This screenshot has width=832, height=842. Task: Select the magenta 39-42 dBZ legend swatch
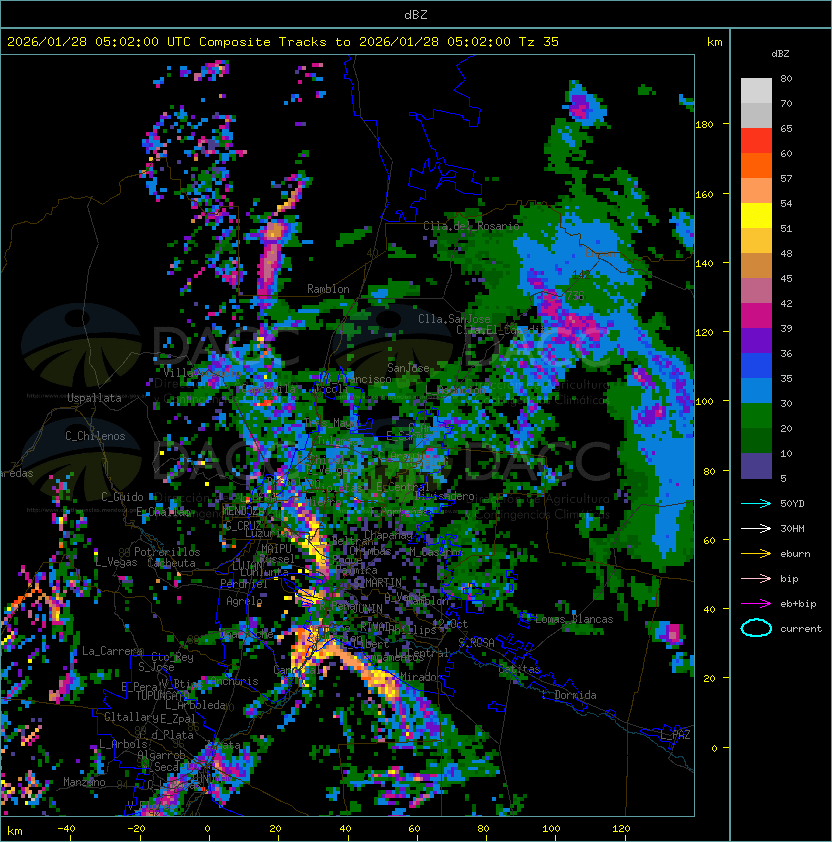(756, 316)
